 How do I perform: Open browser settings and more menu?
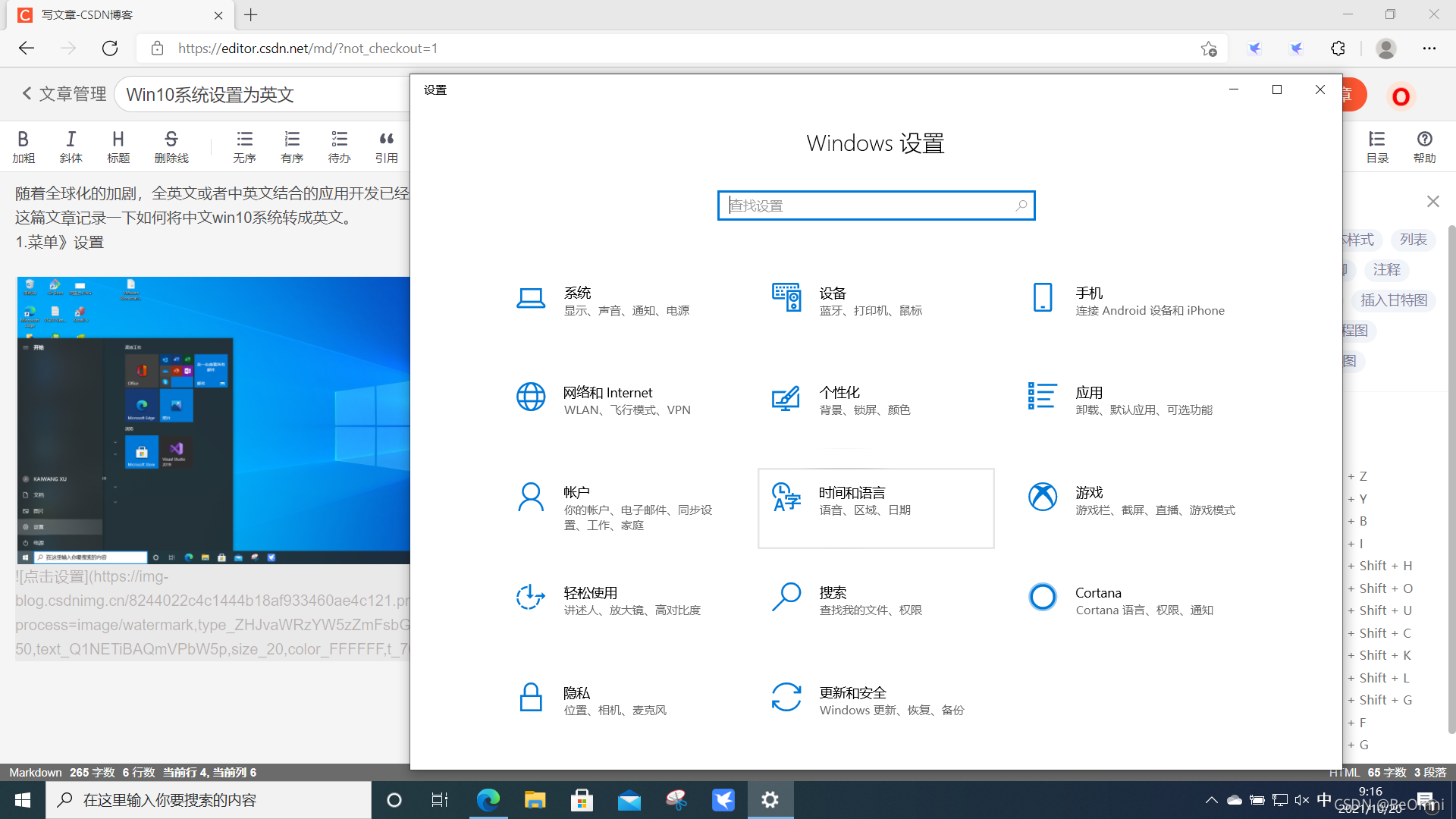point(1429,49)
